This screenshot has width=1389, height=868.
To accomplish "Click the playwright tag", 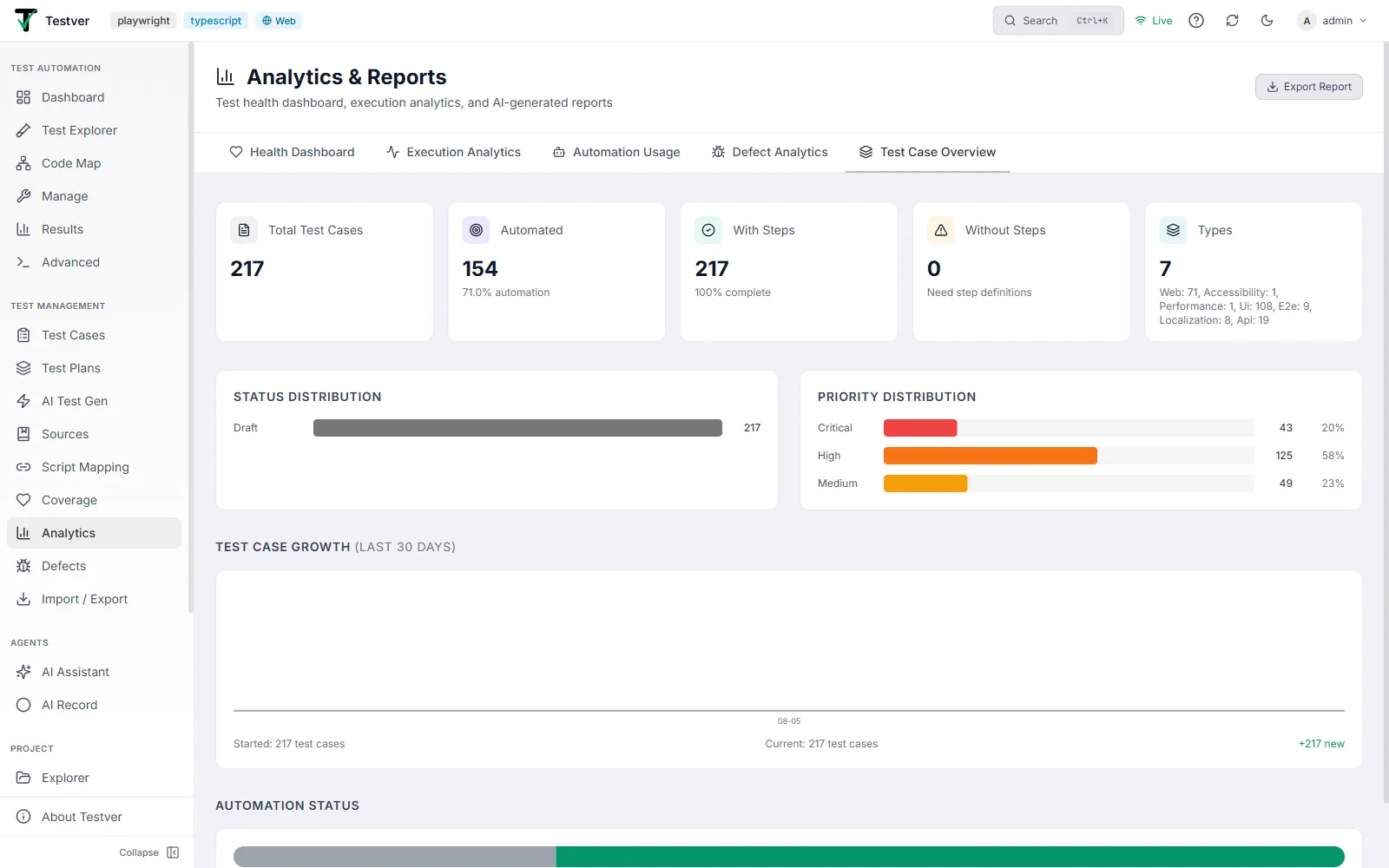I will pyautogui.click(x=143, y=21).
